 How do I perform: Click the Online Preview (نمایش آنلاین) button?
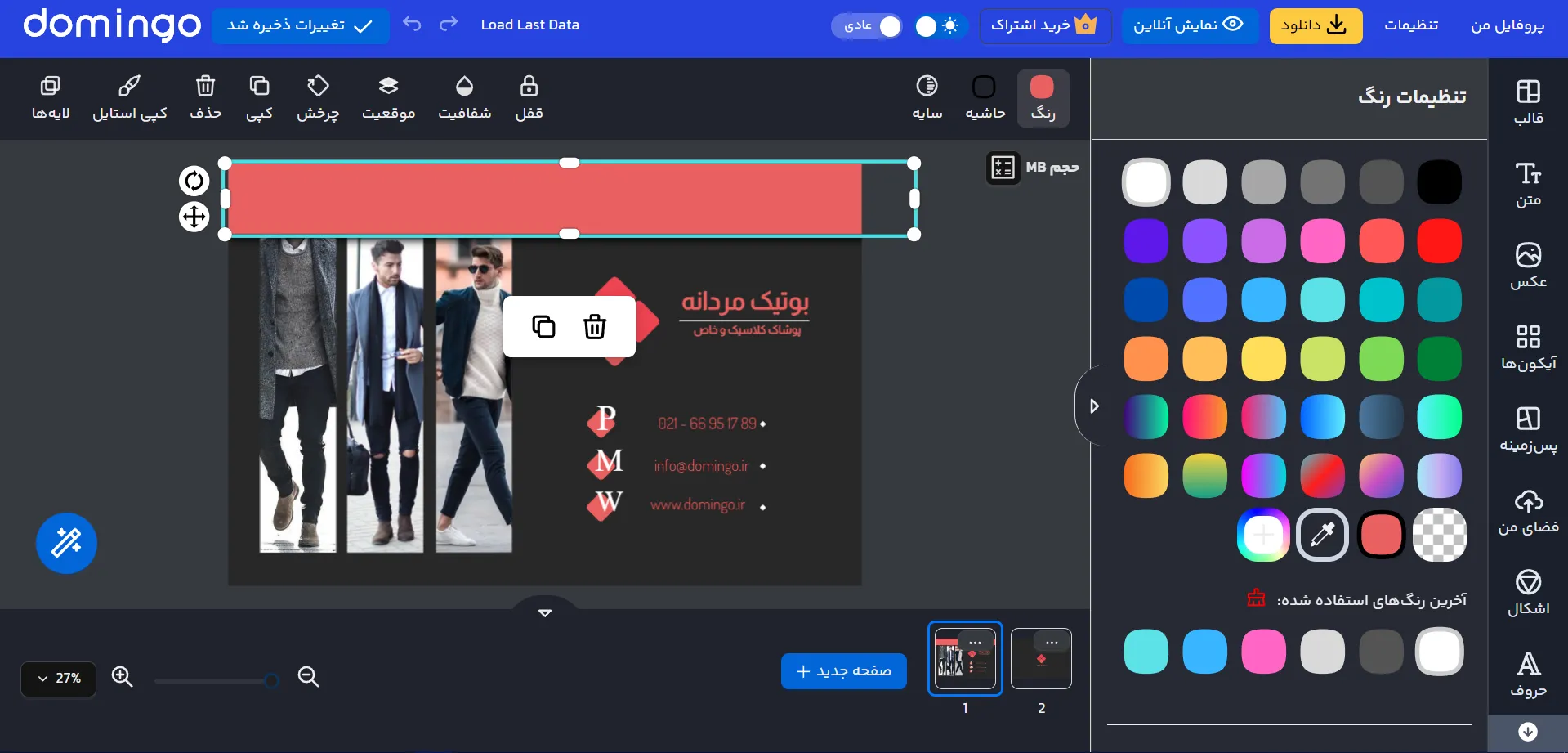pos(1189,25)
